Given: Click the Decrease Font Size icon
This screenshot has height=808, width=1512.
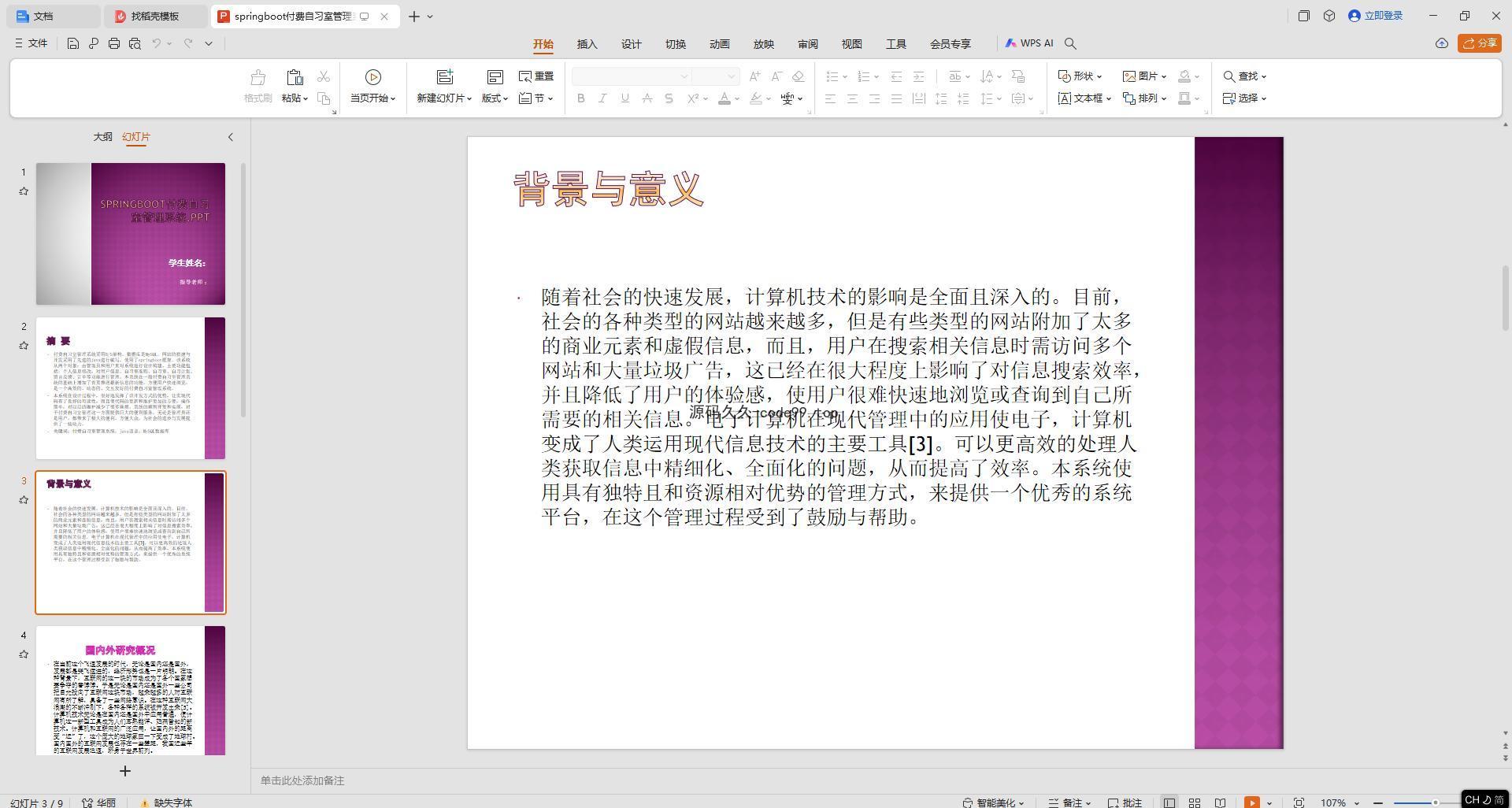Looking at the screenshot, I should (x=776, y=76).
